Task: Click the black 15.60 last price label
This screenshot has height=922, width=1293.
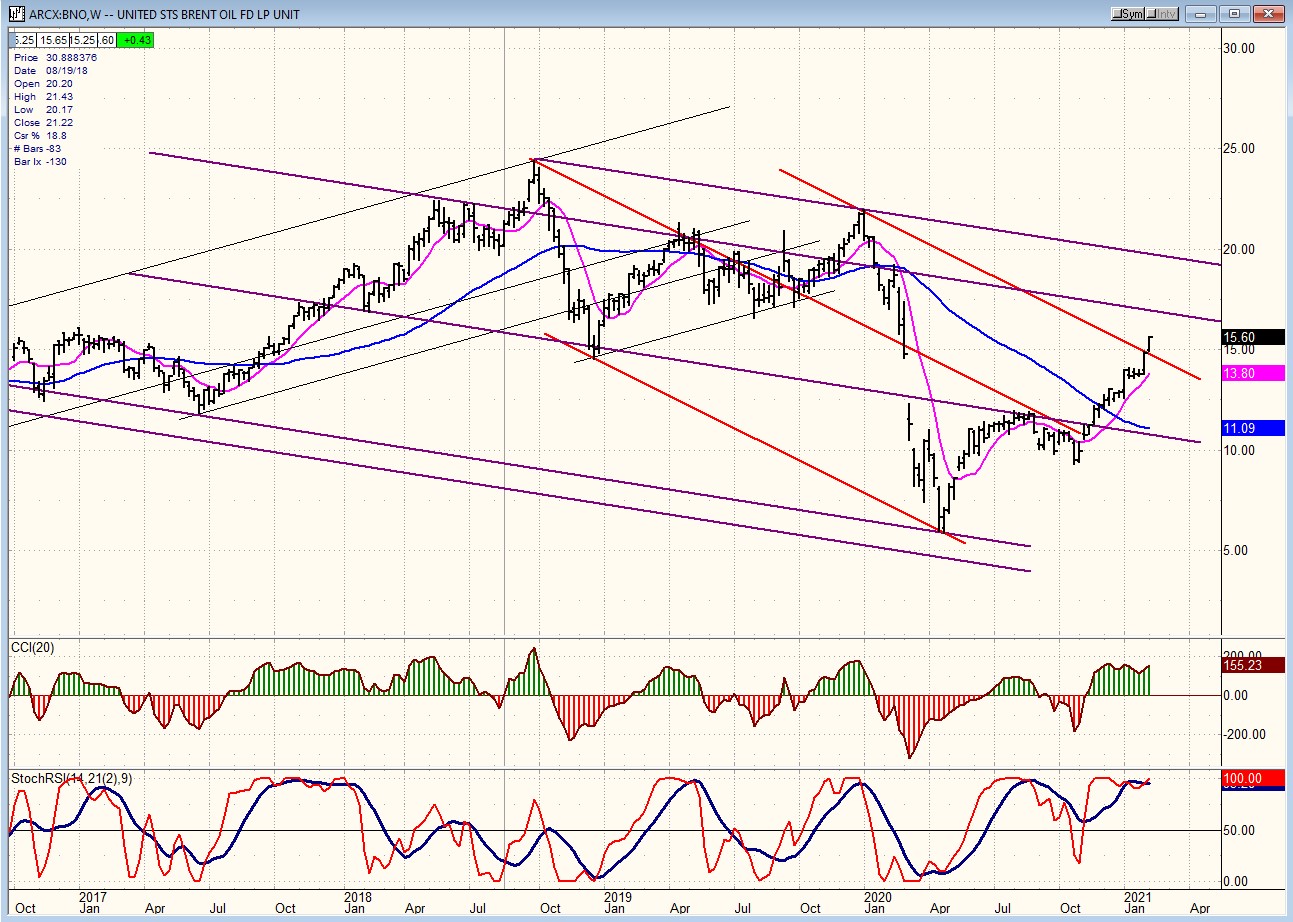Action: [x=1252, y=338]
